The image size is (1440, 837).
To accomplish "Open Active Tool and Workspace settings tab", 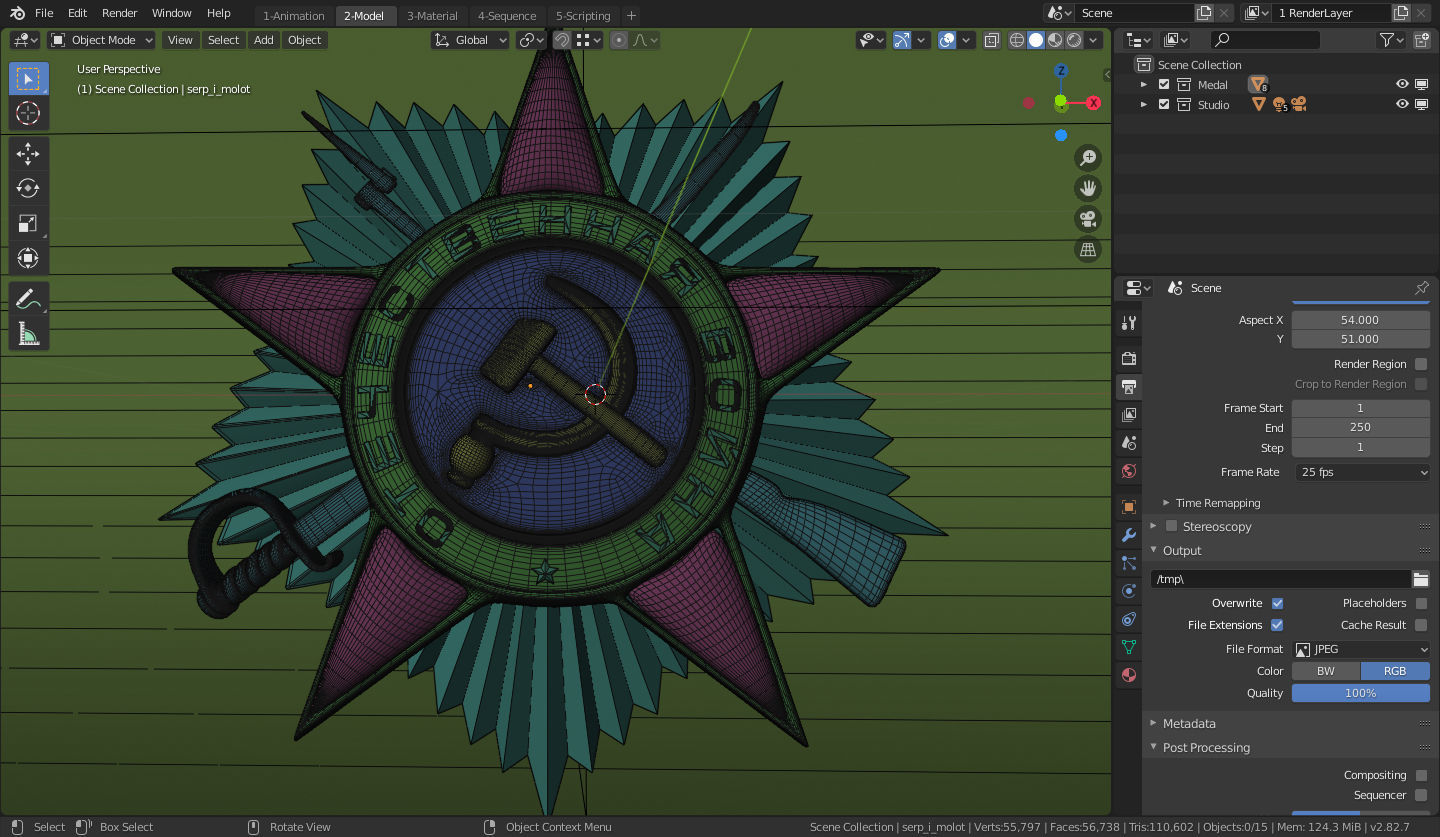I will (1129, 323).
